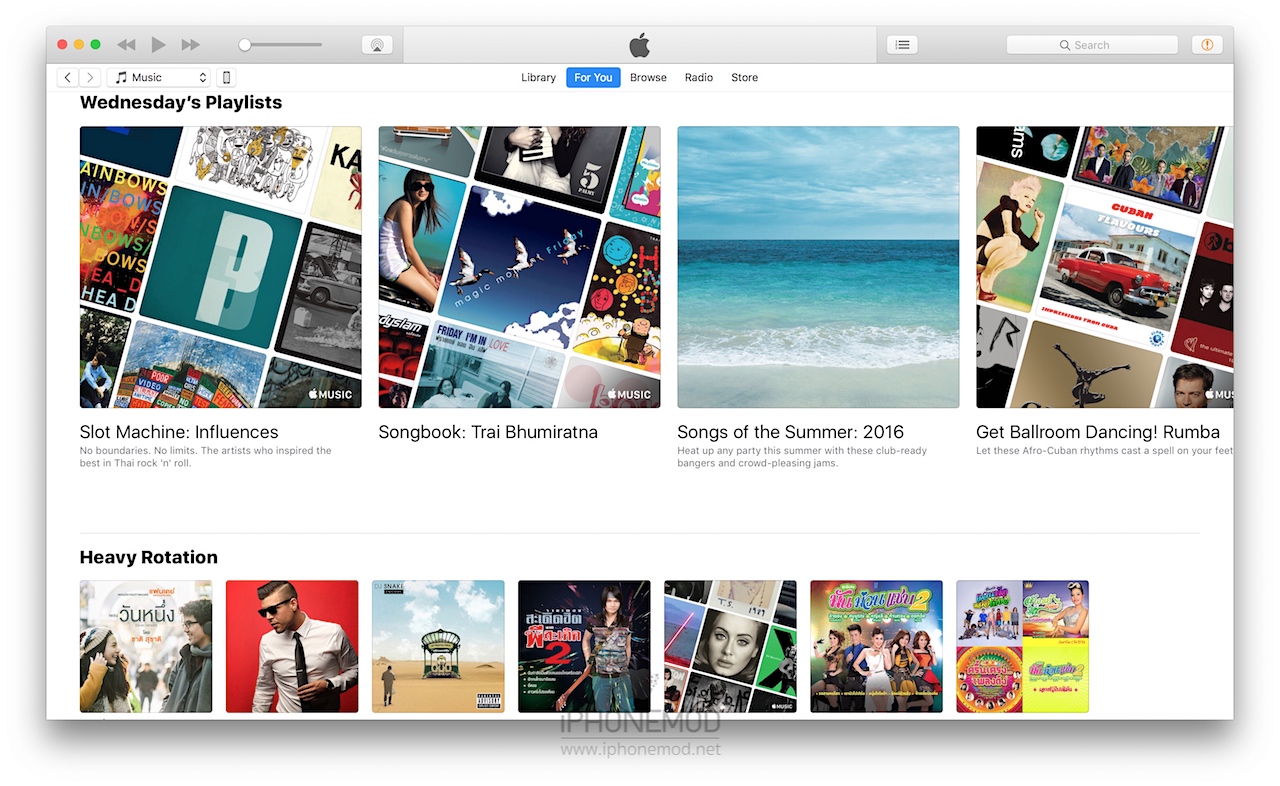Screen dimensions: 1280x786
Task: Go back with the left chevron
Action: click(68, 77)
